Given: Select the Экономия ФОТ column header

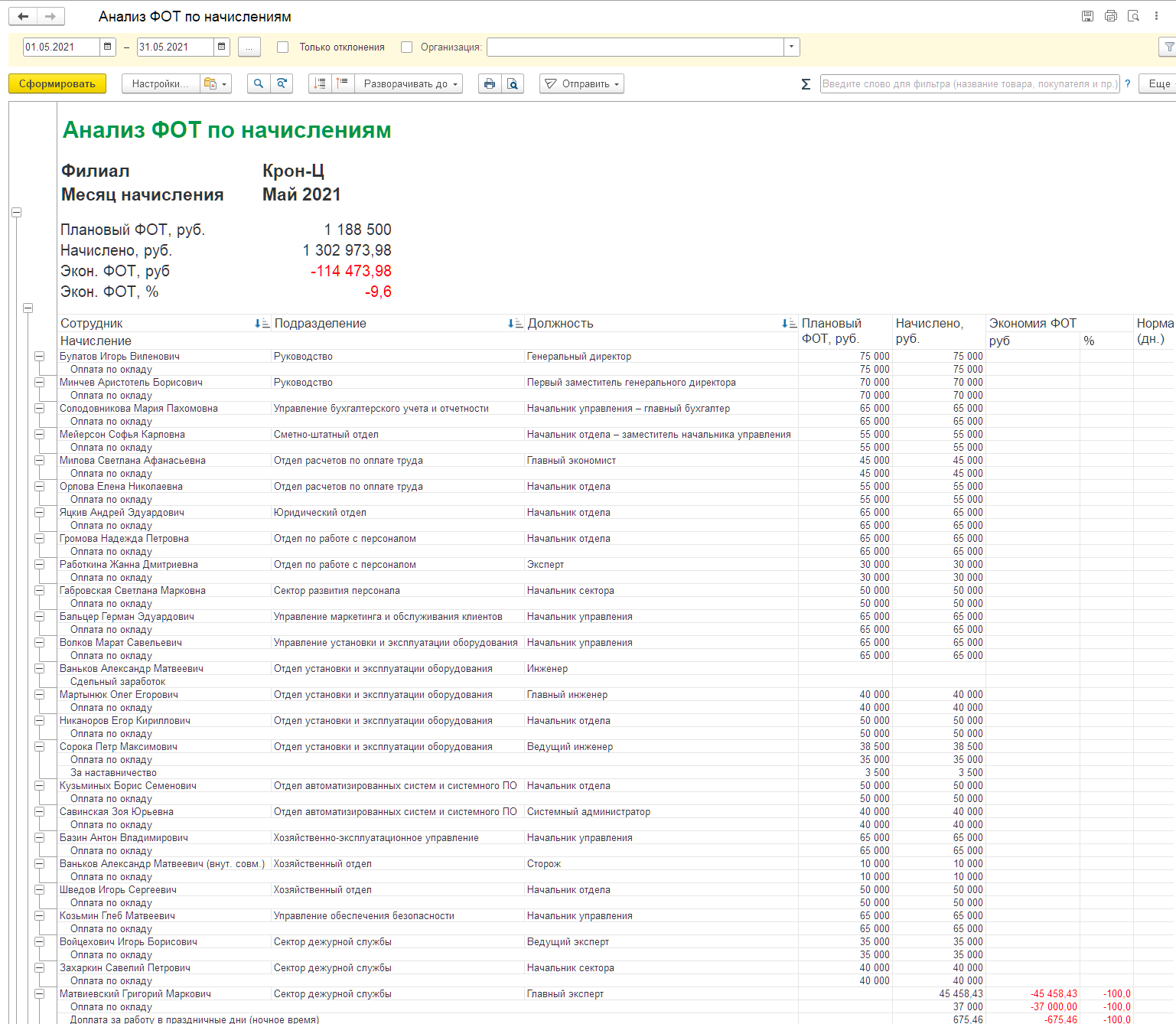Looking at the screenshot, I should point(1060,323).
